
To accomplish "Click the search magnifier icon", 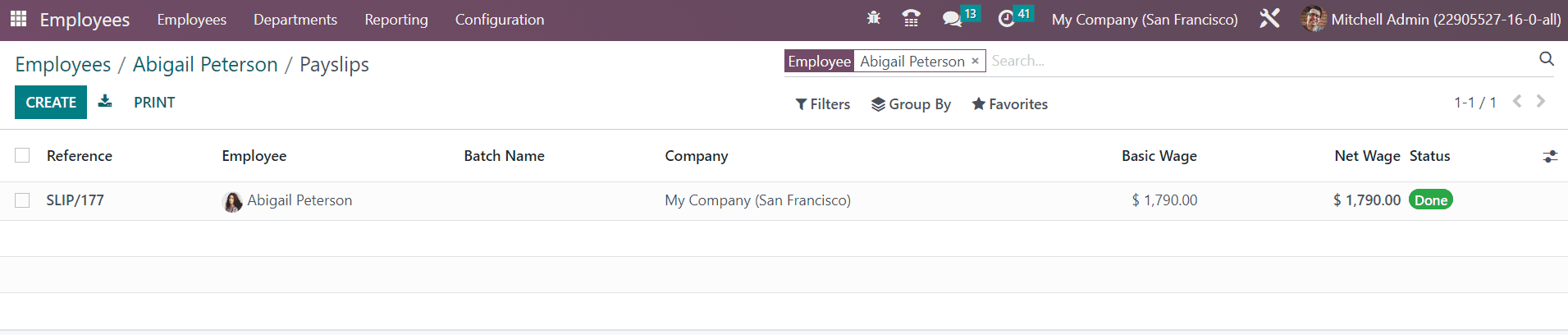I will [1546, 59].
